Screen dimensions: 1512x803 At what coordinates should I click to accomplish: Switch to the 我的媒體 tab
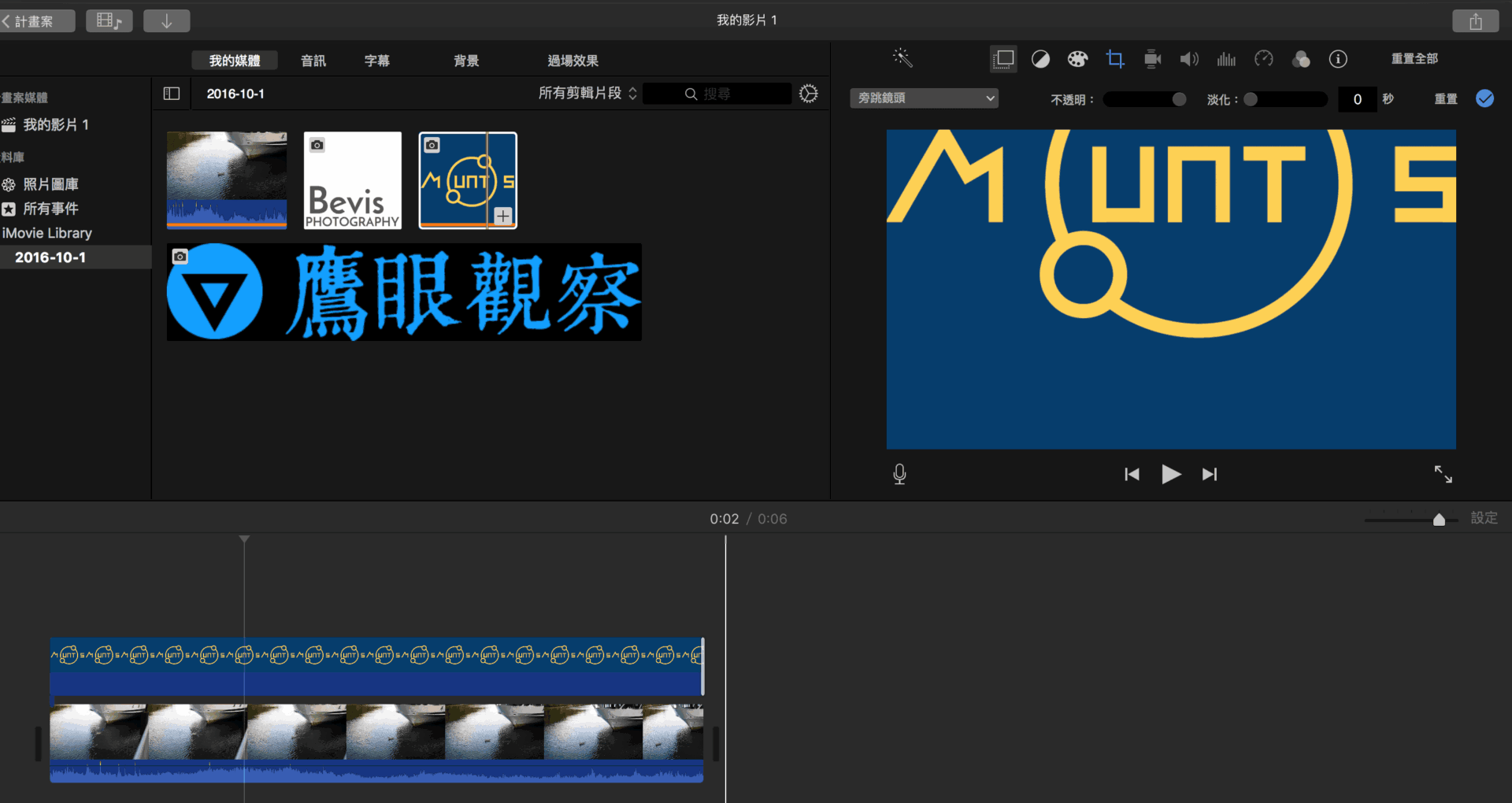click(x=235, y=61)
